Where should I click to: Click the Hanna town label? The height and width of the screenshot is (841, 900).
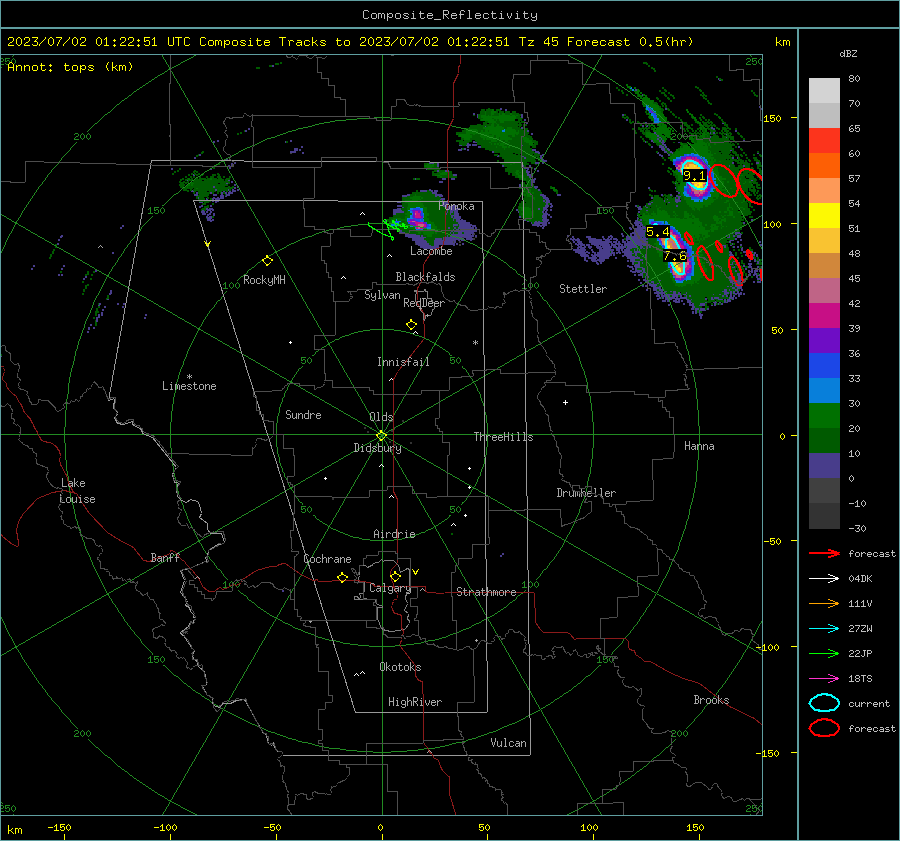coord(699,446)
